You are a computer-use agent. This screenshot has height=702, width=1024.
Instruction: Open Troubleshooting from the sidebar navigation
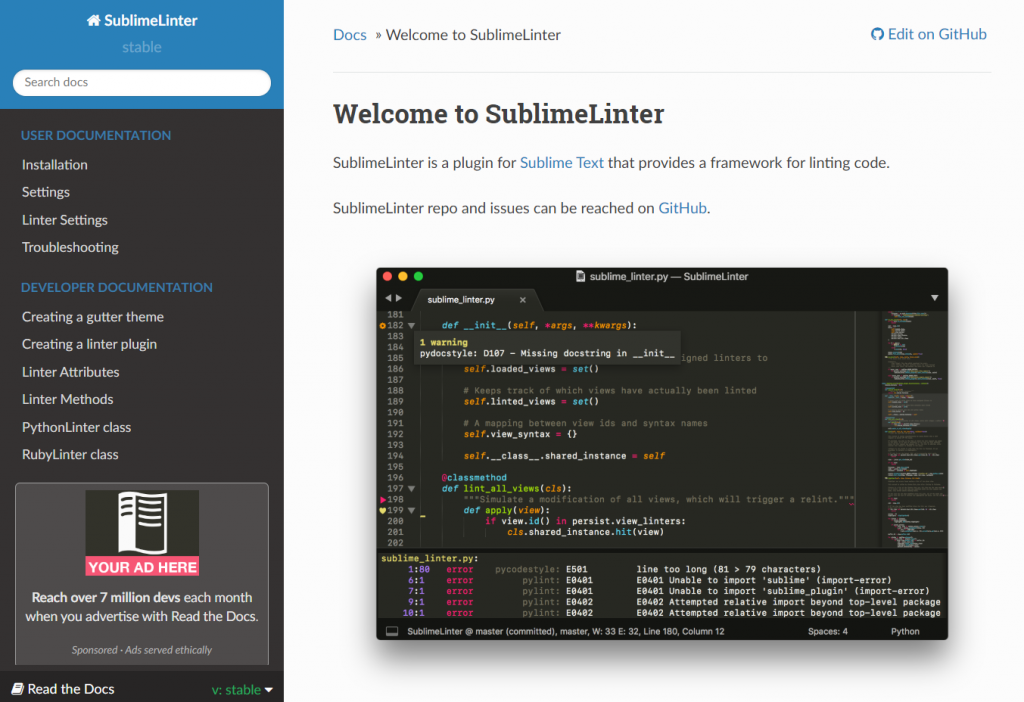pos(70,247)
